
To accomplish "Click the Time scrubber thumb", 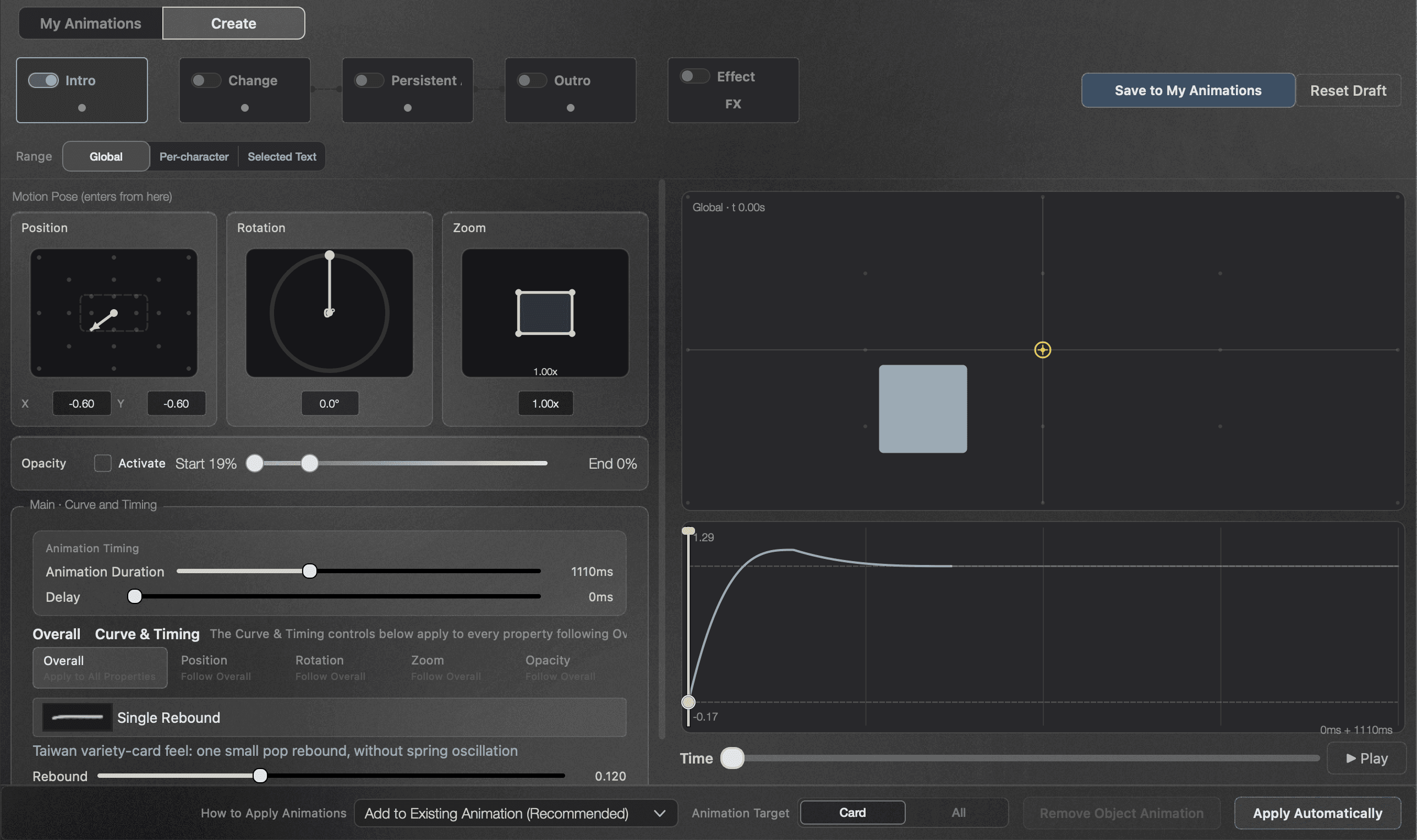I will pyautogui.click(x=732, y=758).
